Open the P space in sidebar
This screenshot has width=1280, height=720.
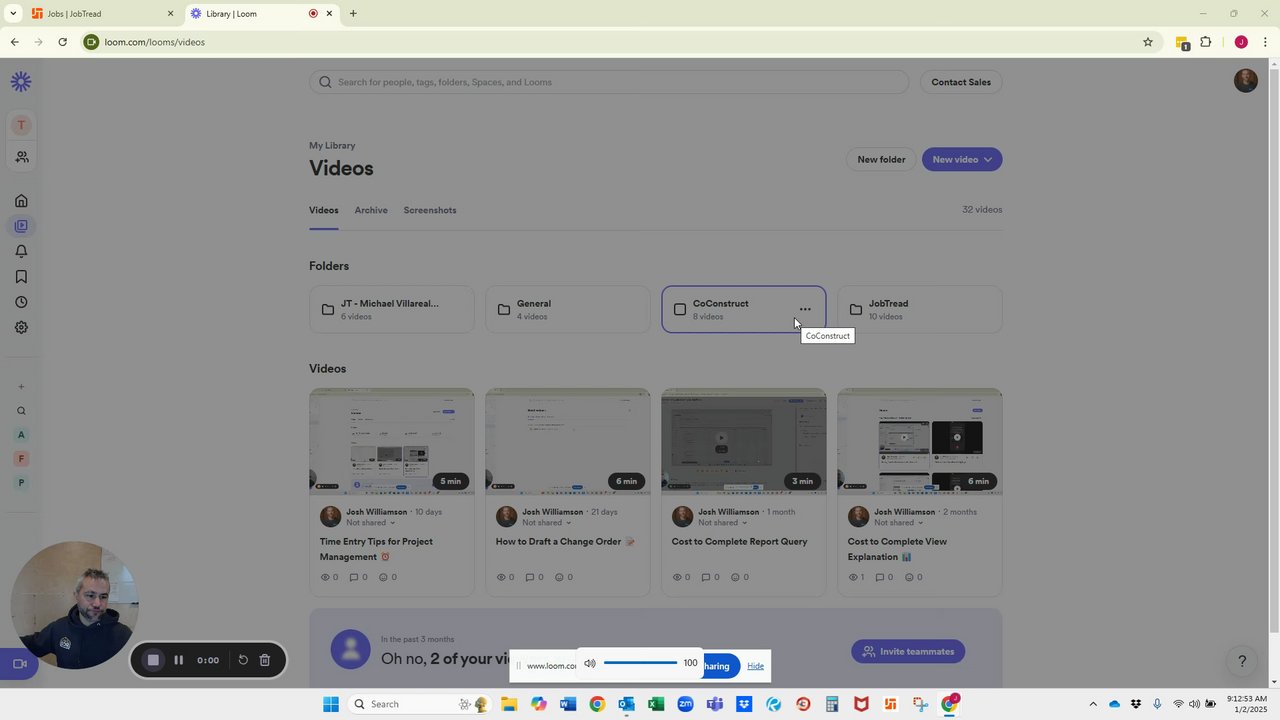point(21,483)
